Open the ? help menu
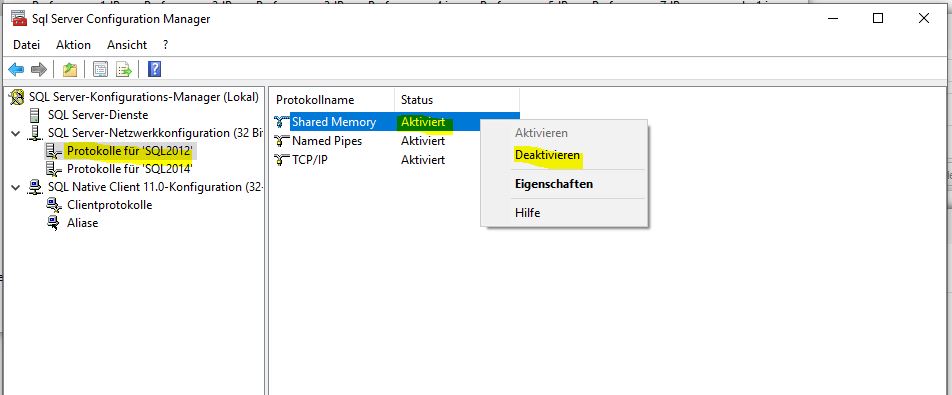952x395 pixels. (165, 45)
